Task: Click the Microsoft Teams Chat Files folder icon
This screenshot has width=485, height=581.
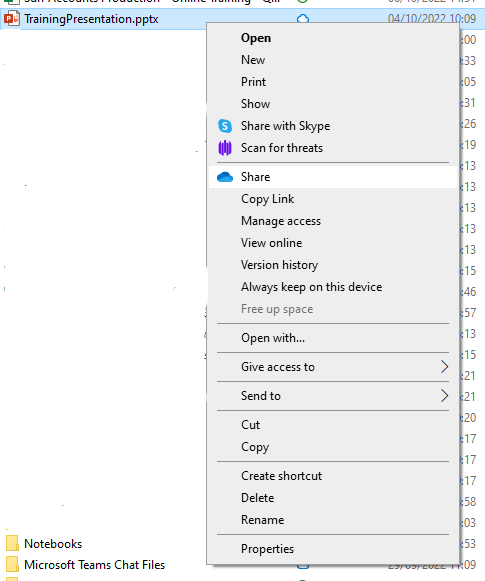Action: coord(12,565)
